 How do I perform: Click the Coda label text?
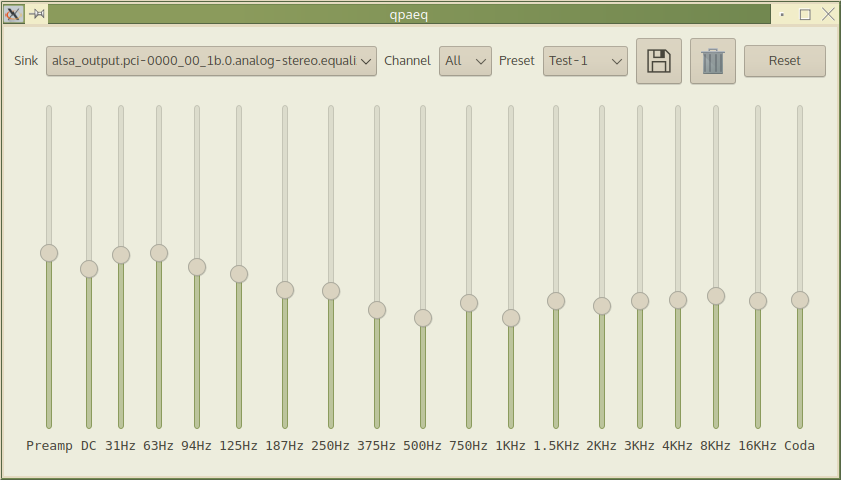tap(799, 446)
